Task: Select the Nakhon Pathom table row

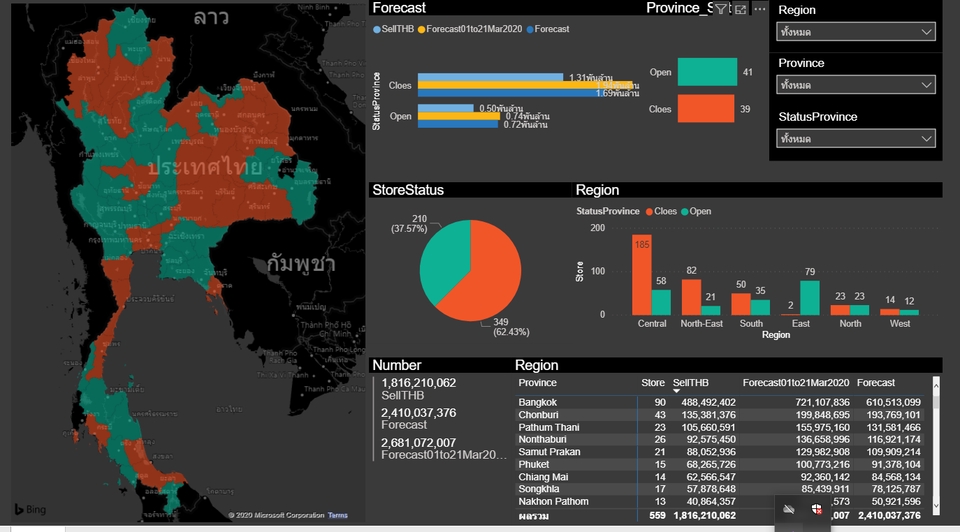Action: click(719, 501)
